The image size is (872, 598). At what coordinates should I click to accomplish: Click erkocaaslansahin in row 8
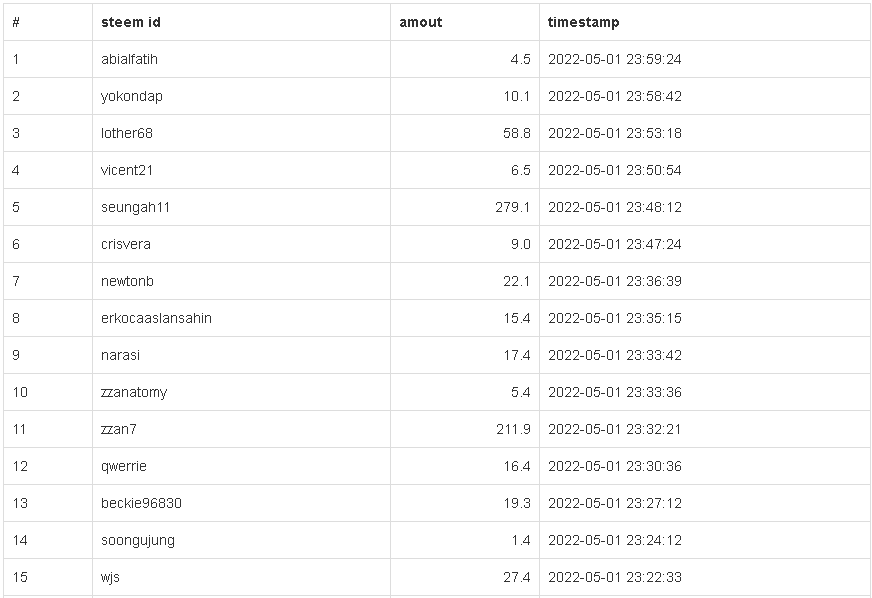point(156,318)
